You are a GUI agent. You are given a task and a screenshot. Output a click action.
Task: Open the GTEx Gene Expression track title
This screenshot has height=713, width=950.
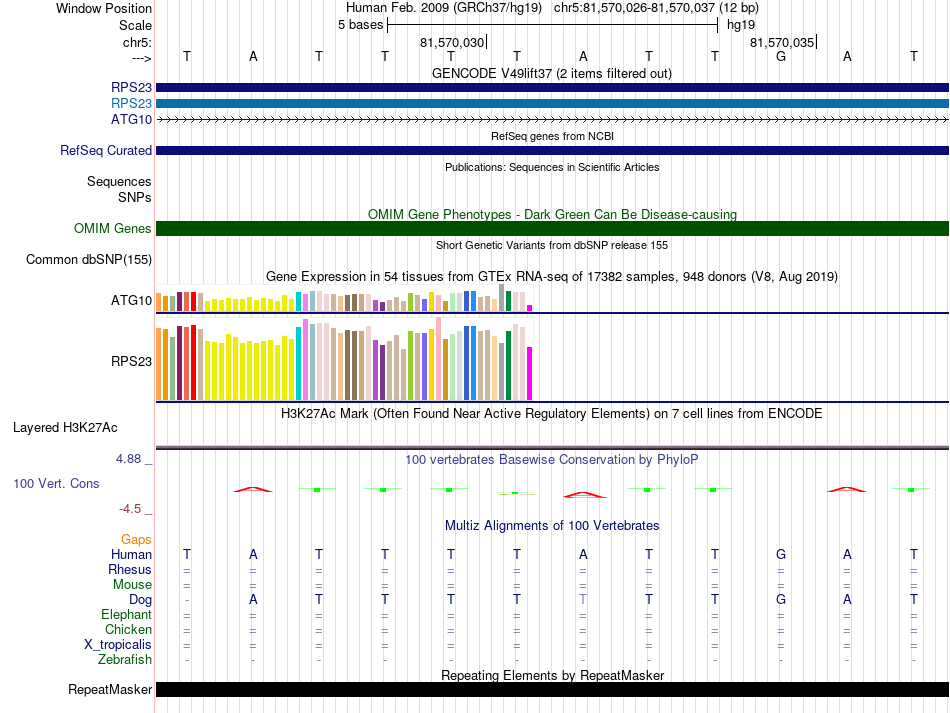(x=552, y=277)
